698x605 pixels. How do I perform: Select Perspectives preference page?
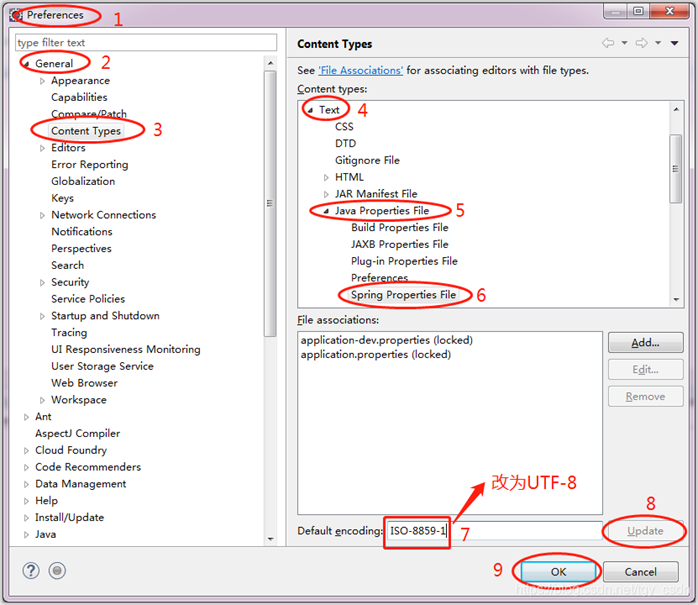click(81, 248)
